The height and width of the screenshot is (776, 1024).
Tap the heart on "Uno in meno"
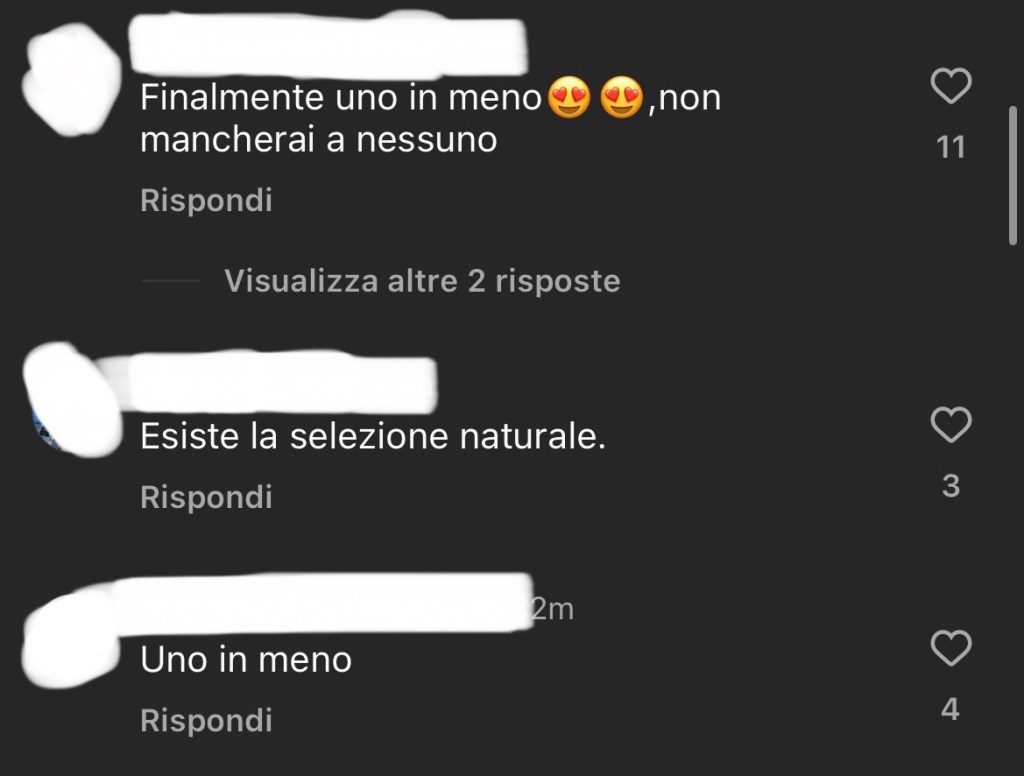[x=951, y=648]
